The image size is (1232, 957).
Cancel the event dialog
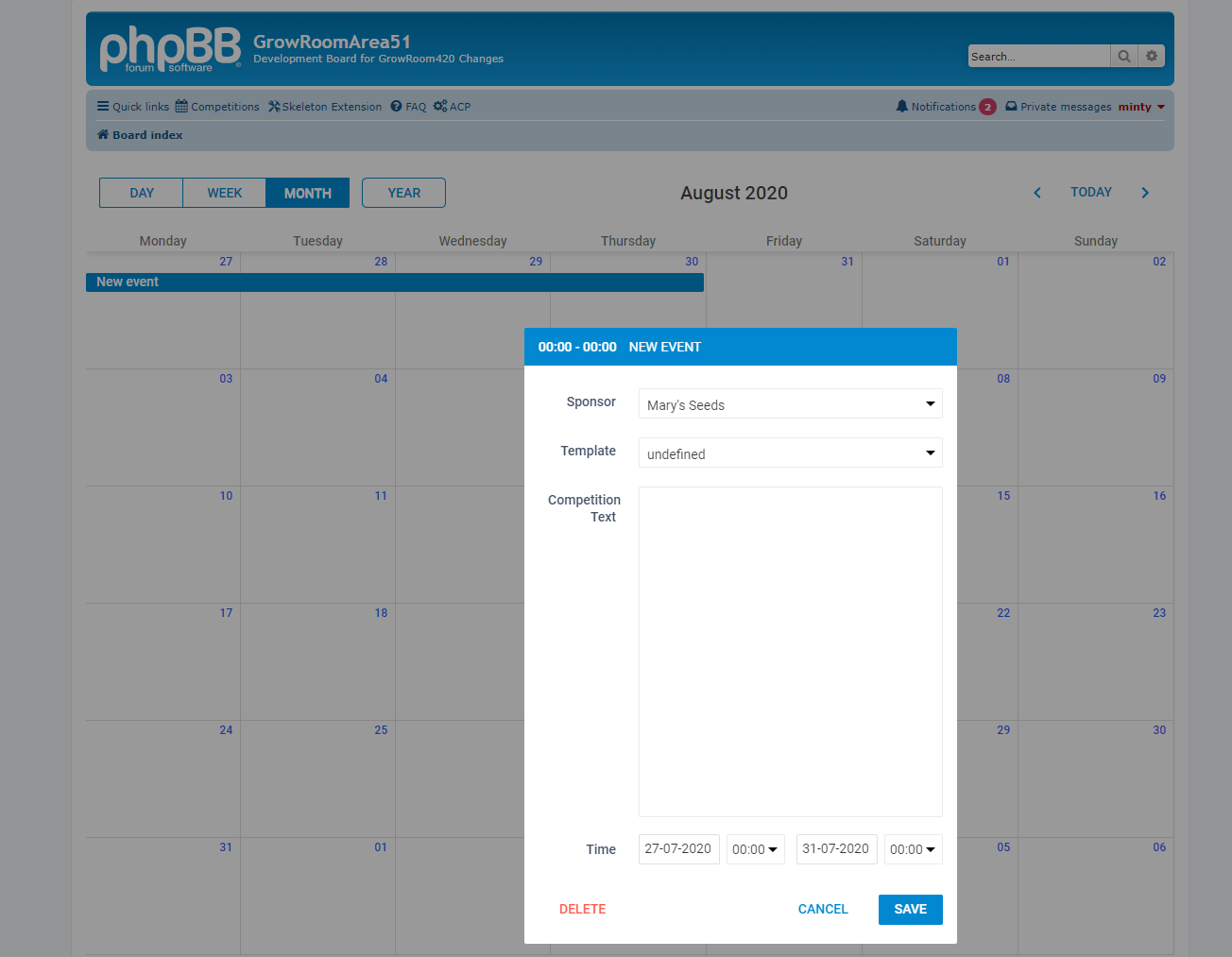pyautogui.click(x=823, y=909)
